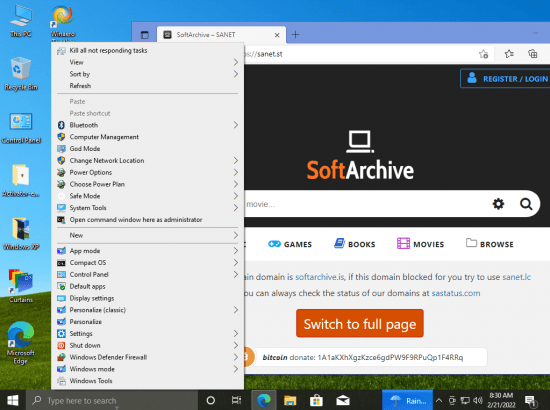Open the Windows Start button

click(x=13, y=400)
